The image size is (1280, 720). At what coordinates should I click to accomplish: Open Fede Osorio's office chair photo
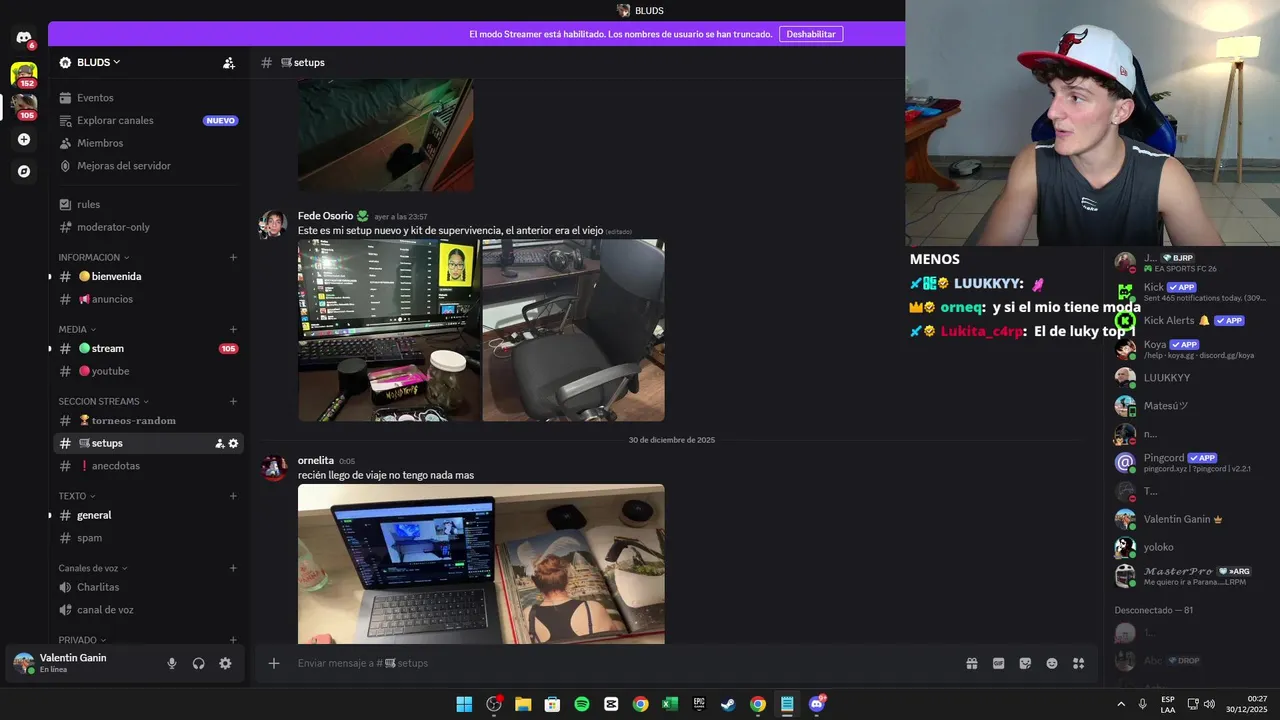(573, 330)
